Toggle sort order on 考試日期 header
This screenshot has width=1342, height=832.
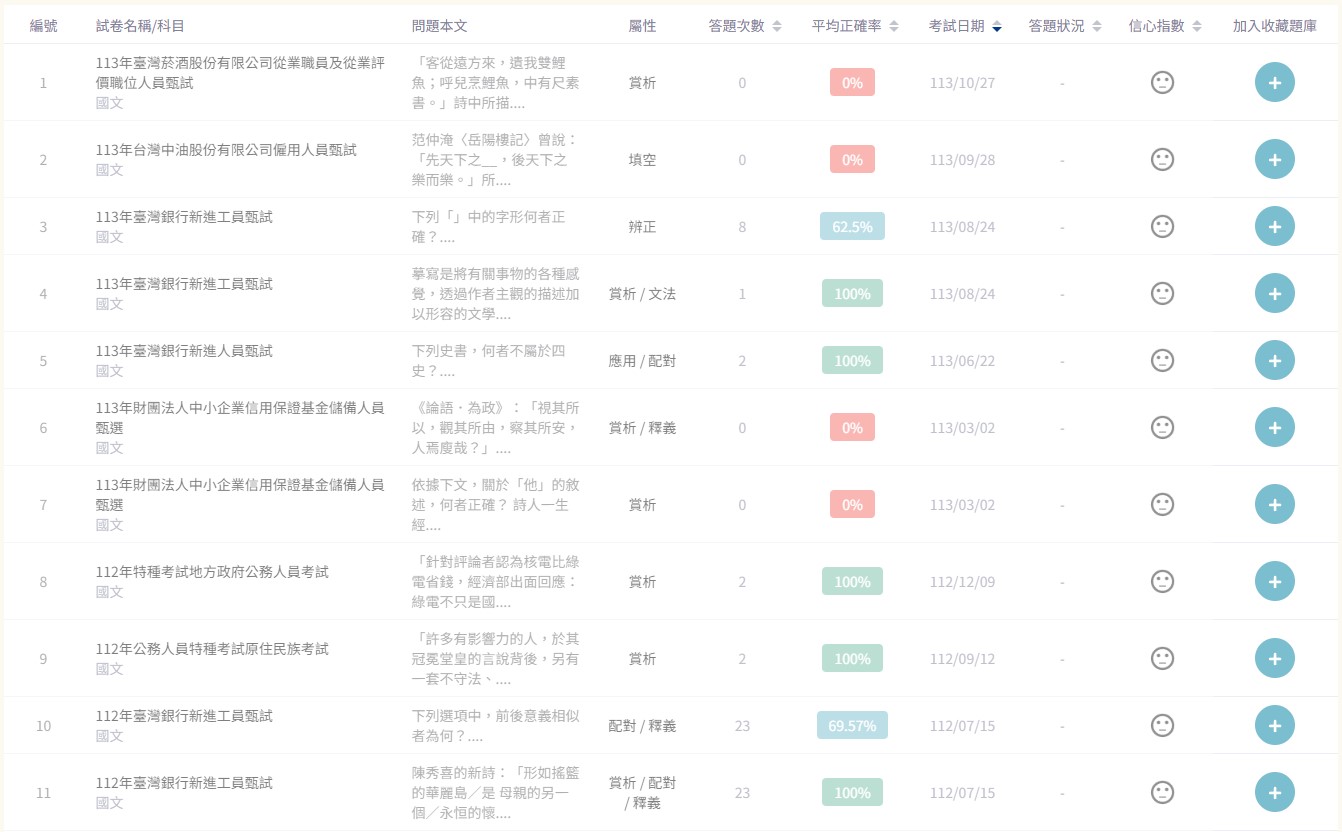[964, 26]
